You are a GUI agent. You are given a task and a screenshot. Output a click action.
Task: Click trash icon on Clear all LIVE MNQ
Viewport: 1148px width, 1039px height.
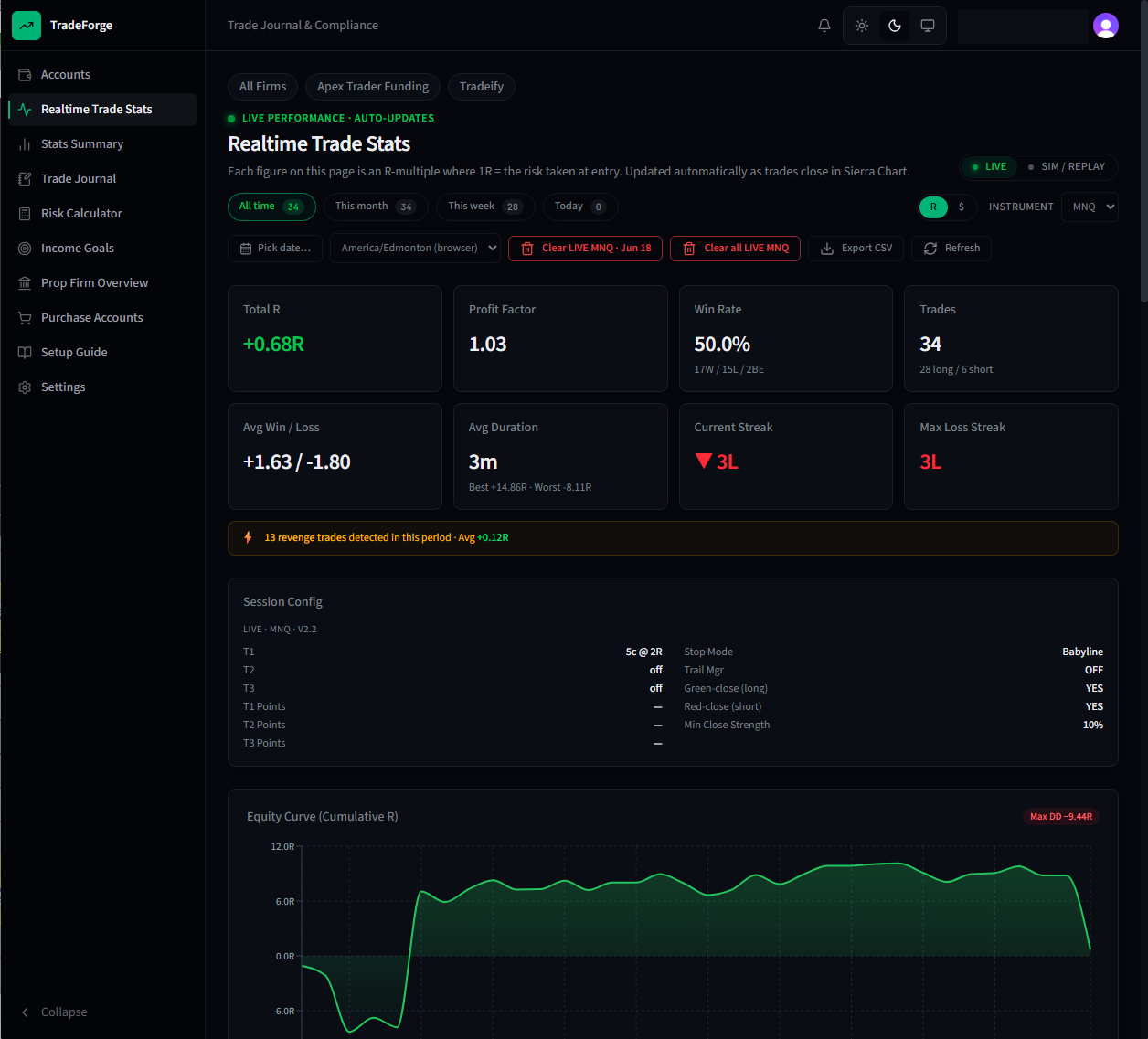[689, 249]
